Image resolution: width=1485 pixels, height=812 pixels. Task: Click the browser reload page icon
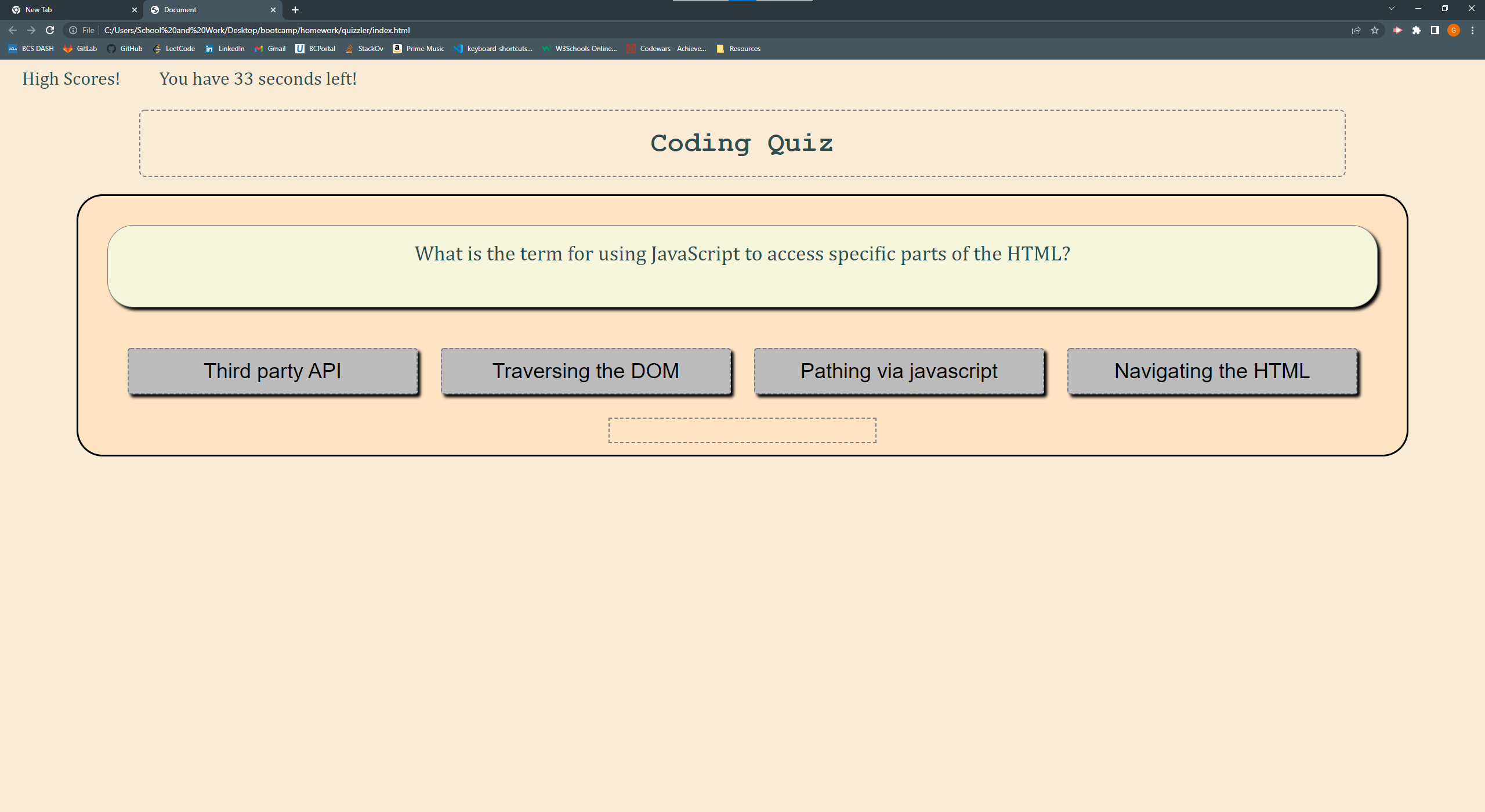coord(50,30)
